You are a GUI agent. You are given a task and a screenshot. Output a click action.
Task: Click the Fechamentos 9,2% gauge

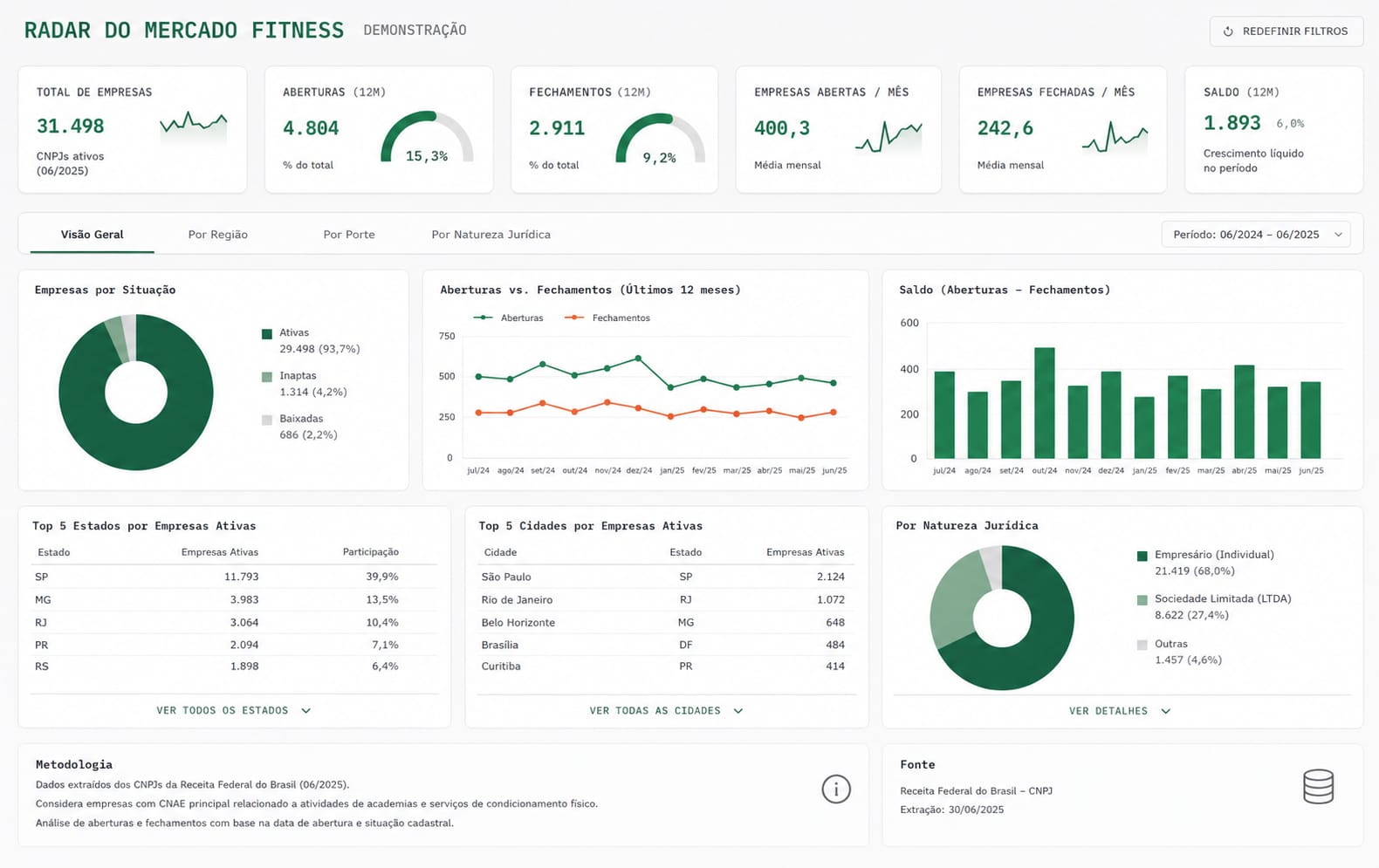point(660,139)
